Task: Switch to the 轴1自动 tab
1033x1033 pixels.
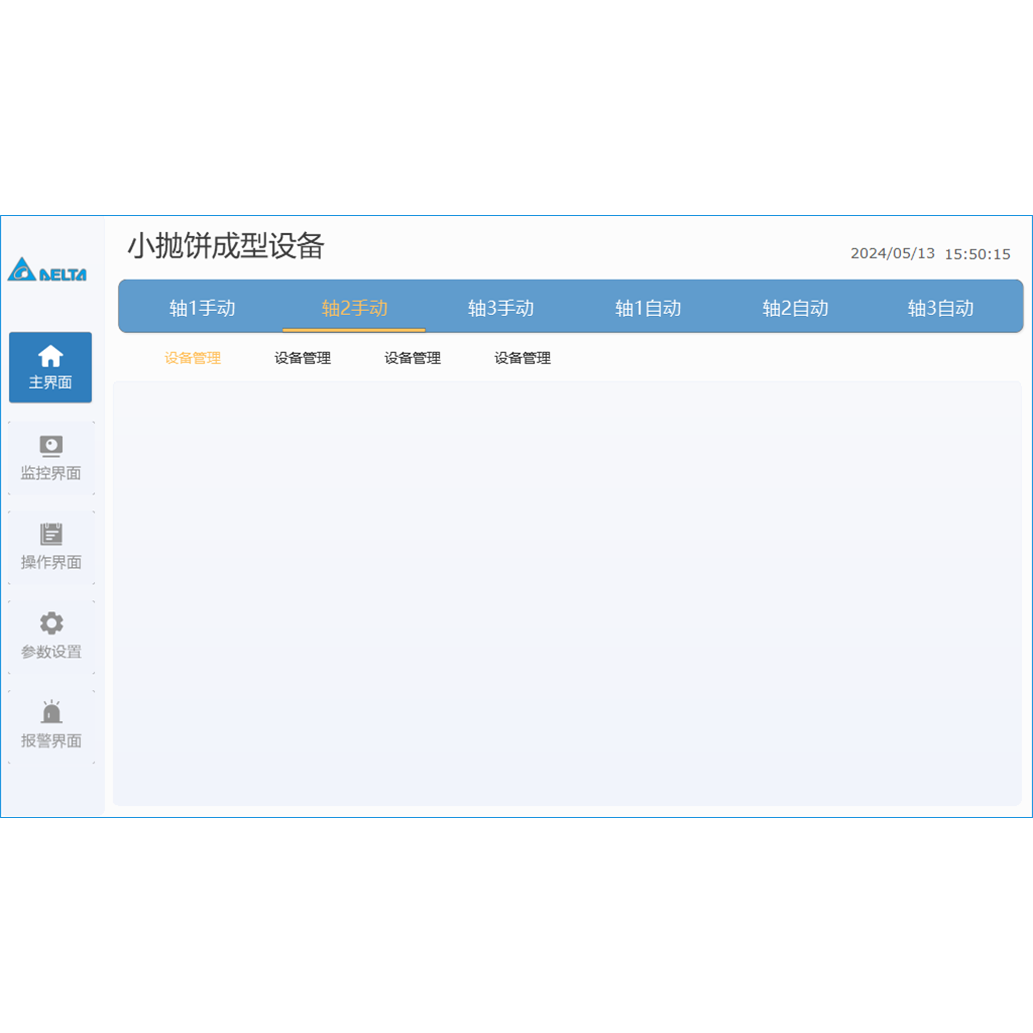Action: click(648, 308)
